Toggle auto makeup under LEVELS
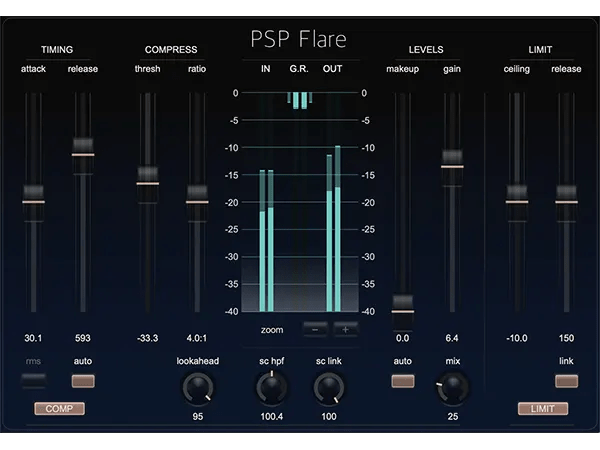Screen dimensions: 600x450 [x=403, y=381]
